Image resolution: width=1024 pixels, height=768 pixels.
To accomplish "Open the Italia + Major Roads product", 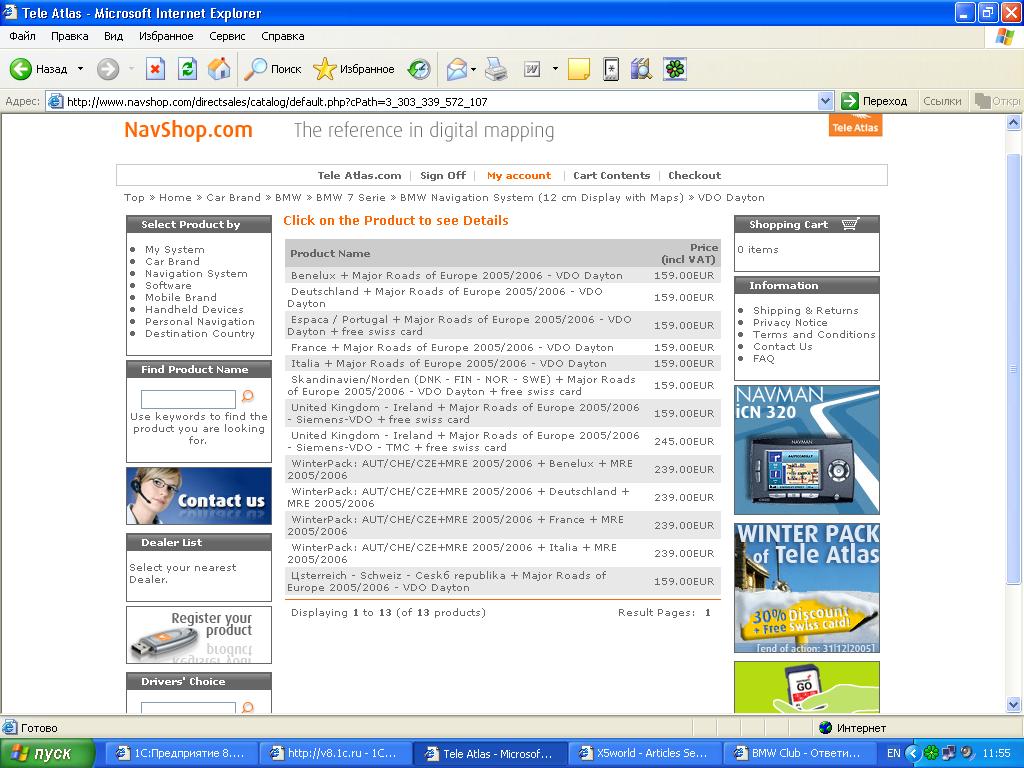I will point(449,363).
